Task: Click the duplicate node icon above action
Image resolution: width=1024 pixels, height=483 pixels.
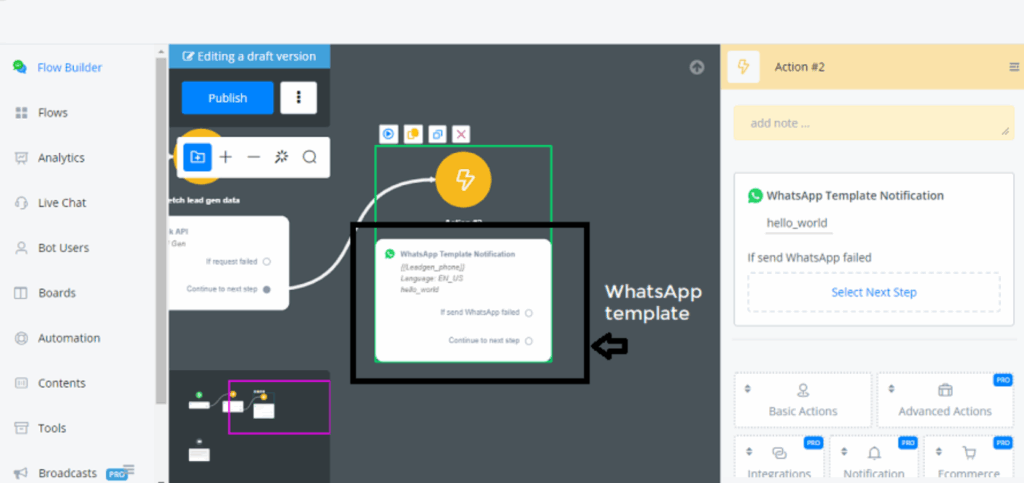Action: pyautogui.click(x=437, y=134)
